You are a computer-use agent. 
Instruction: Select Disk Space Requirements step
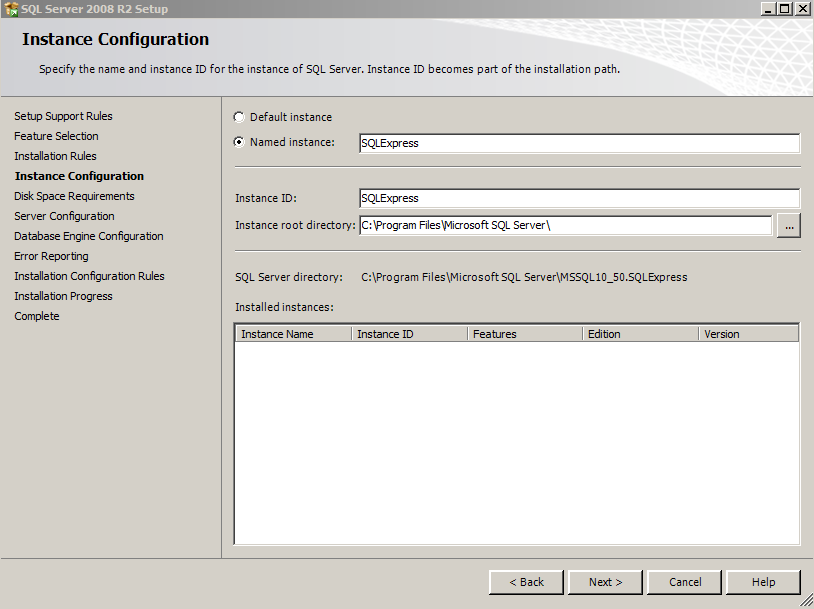(74, 196)
